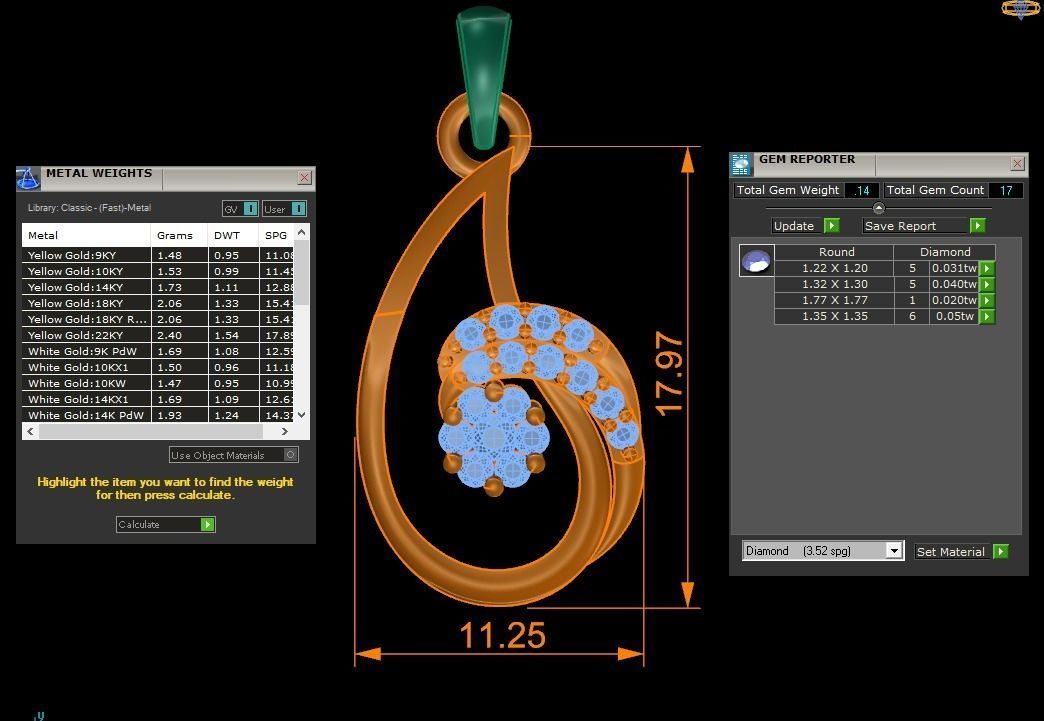Open the Diamond (3.52 spg) material dropdown
The image size is (1044, 721).
[894, 551]
